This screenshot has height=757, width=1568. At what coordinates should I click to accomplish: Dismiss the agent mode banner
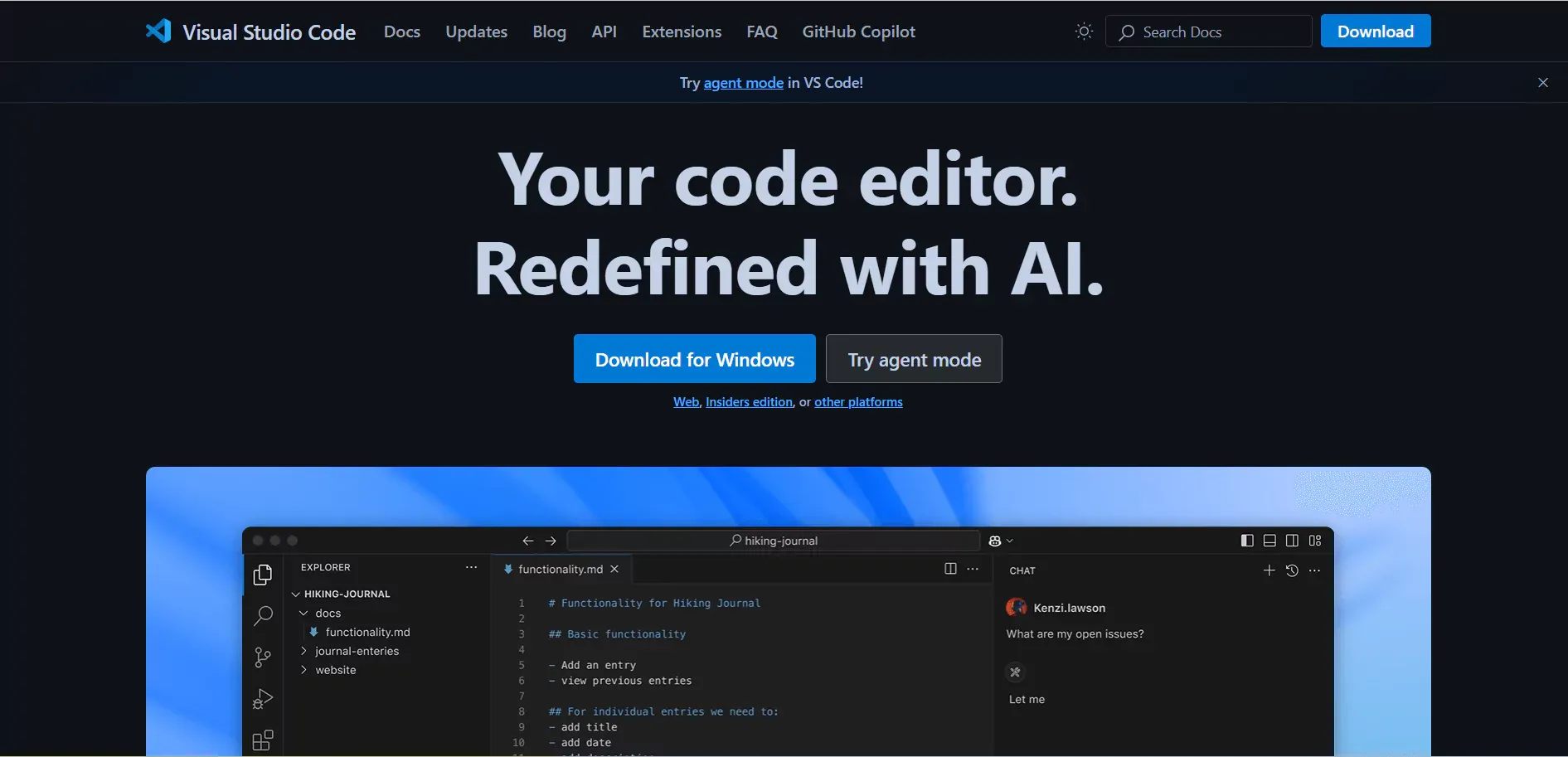point(1543,83)
